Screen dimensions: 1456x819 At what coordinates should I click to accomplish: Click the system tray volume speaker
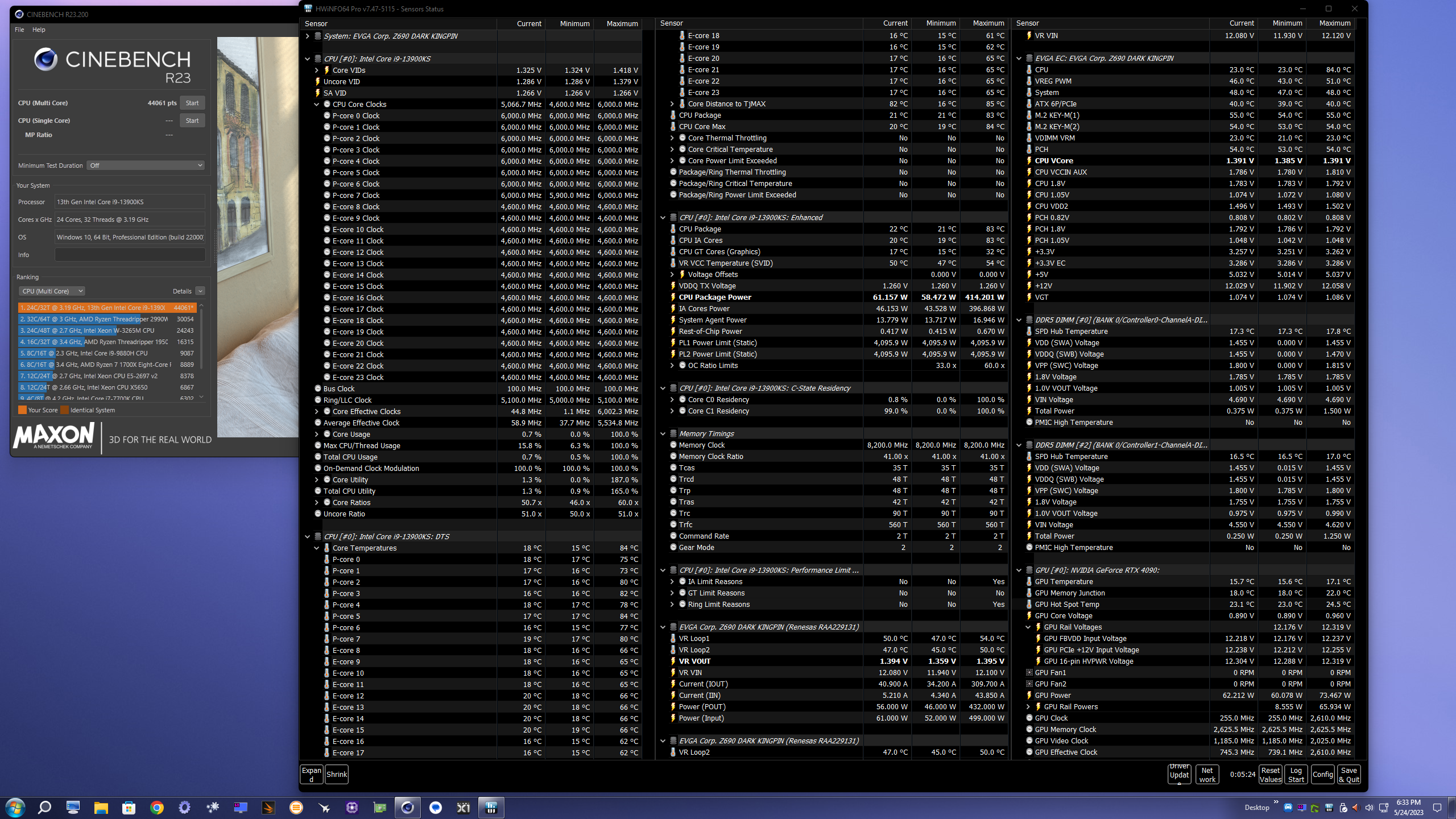1370,808
